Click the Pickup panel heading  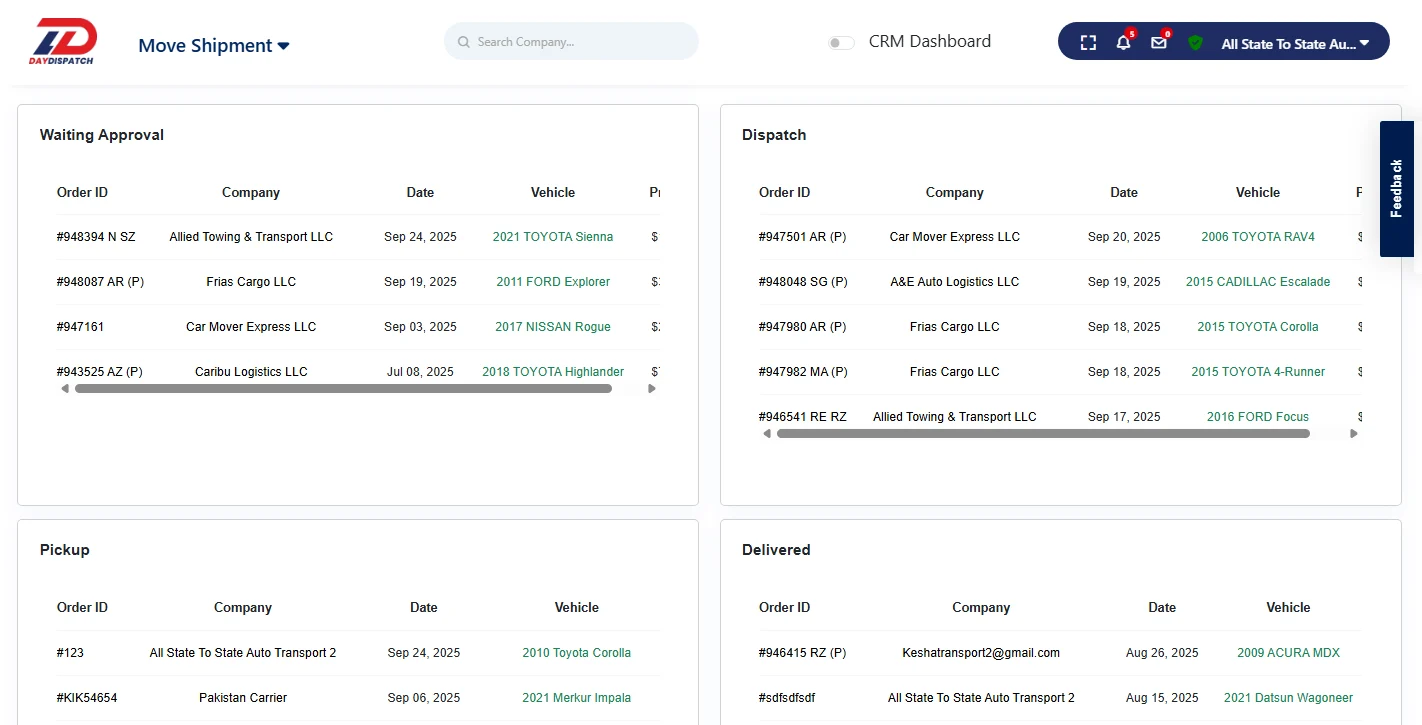pos(65,550)
